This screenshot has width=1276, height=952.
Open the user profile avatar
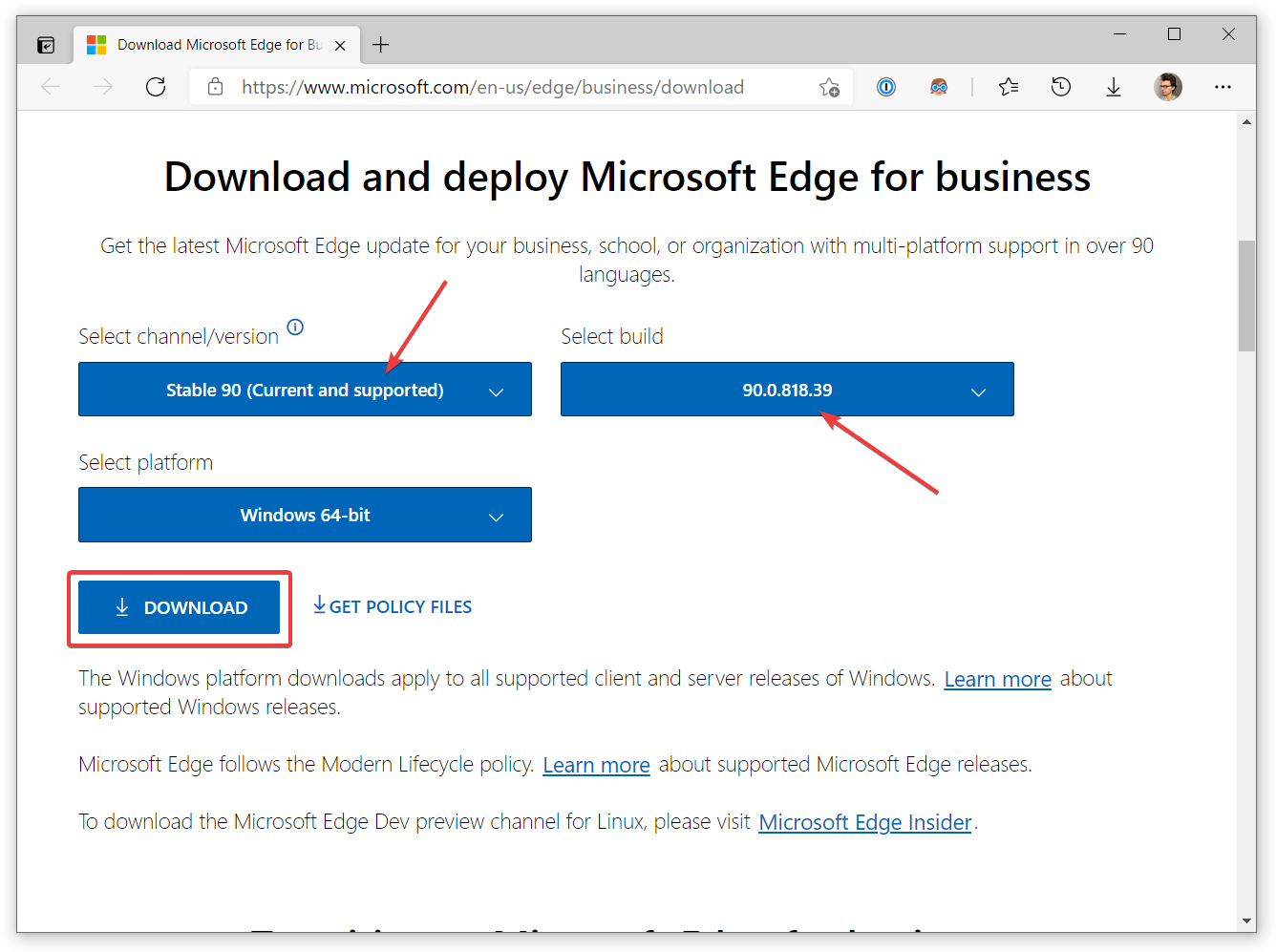(1168, 87)
